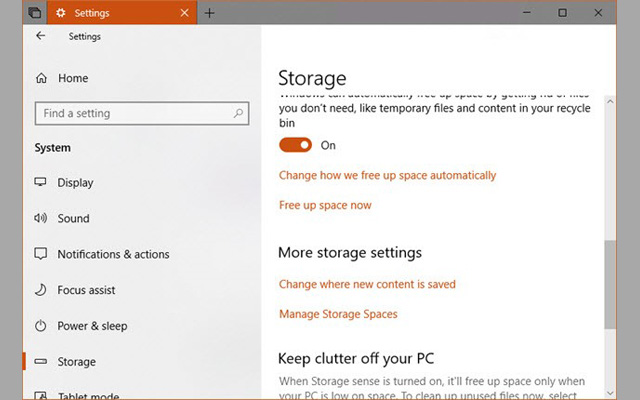
Task: Select the Sound speaker icon
Action: pyautogui.click(x=41, y=218)
